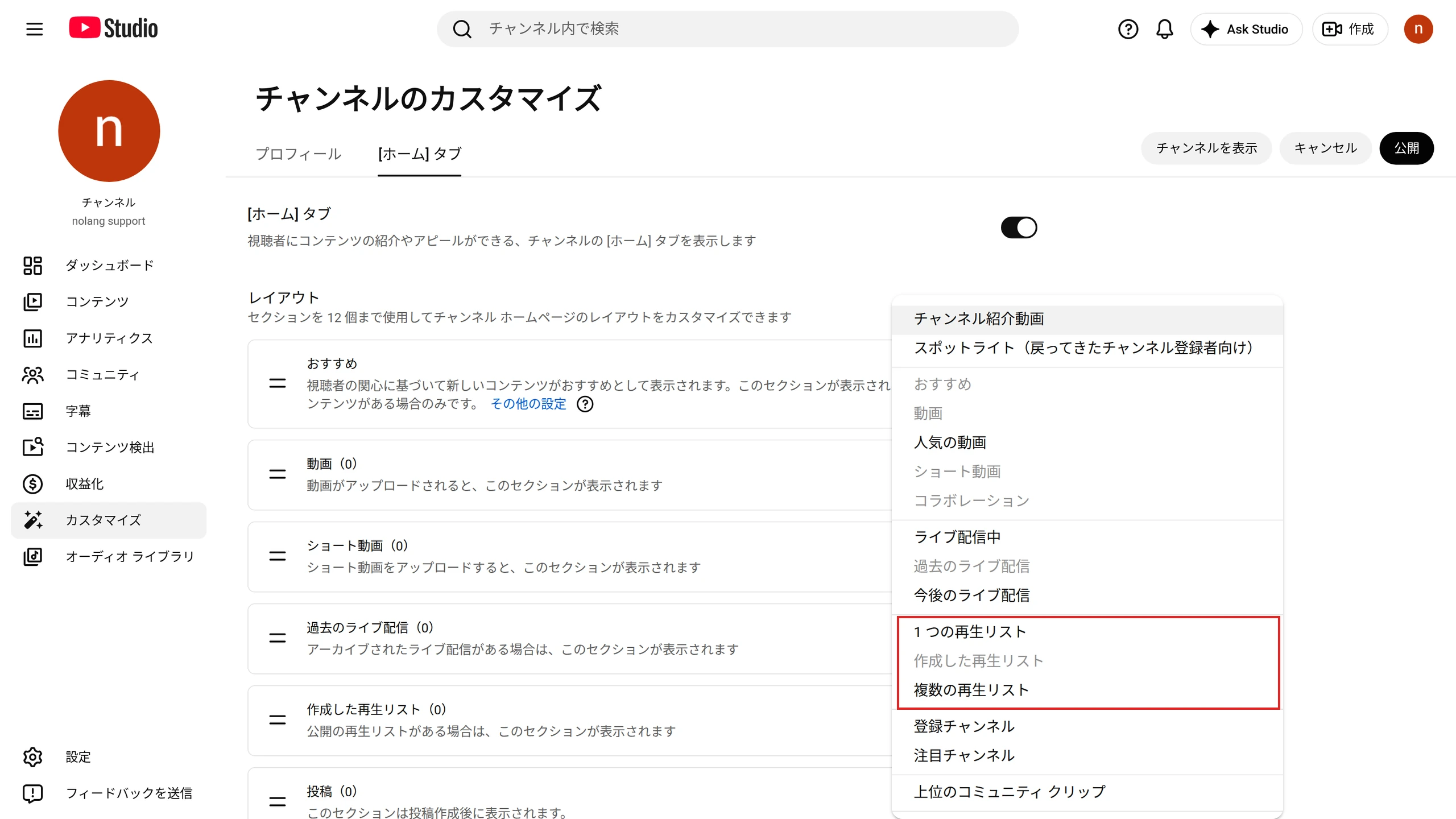The image size is (1456, 819).
Task: Click the キャンセル button
Action: [x=1326, y=148]
